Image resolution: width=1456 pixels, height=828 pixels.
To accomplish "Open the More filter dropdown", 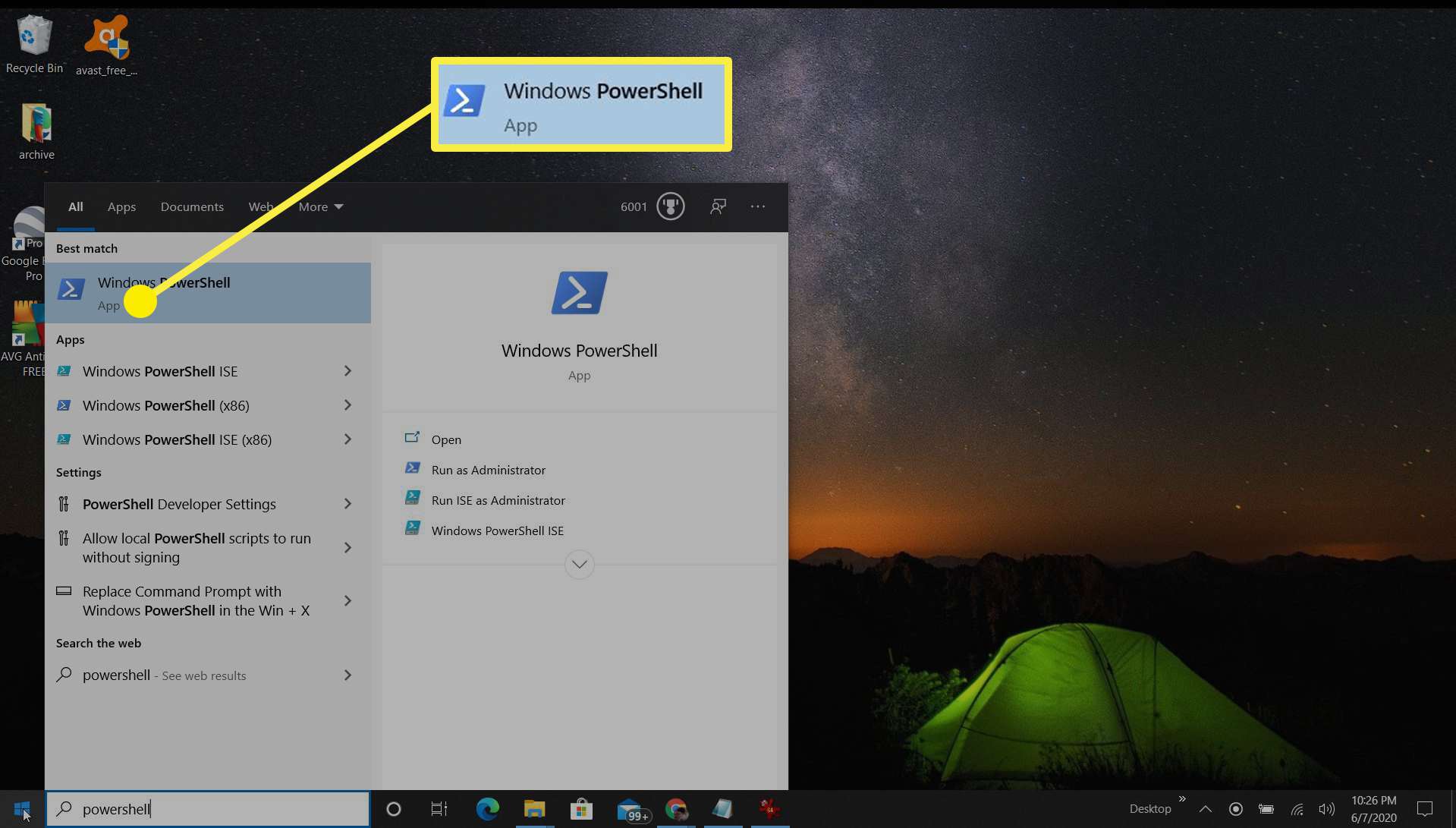I will click(x=320, y=206).
